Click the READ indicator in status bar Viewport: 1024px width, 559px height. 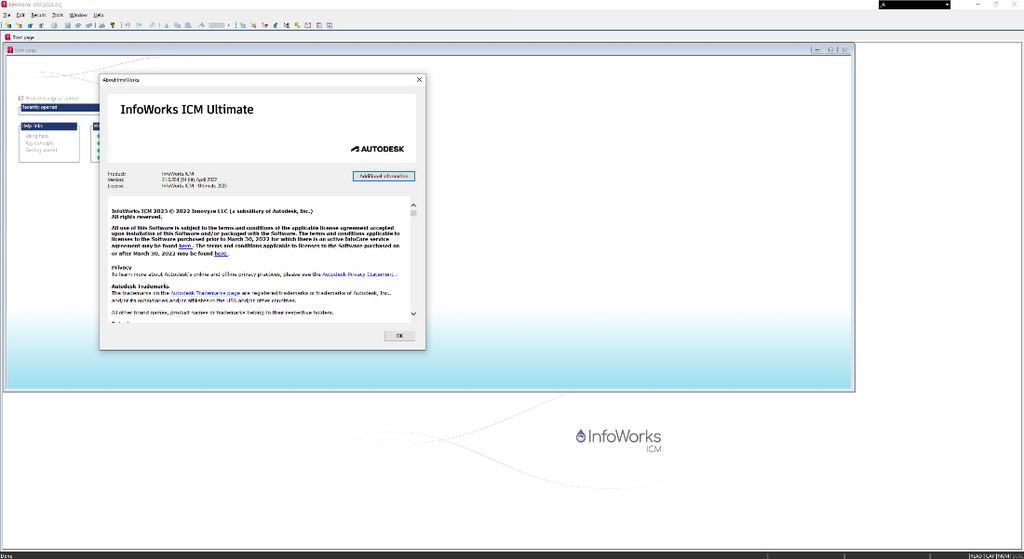coord(976,556)
